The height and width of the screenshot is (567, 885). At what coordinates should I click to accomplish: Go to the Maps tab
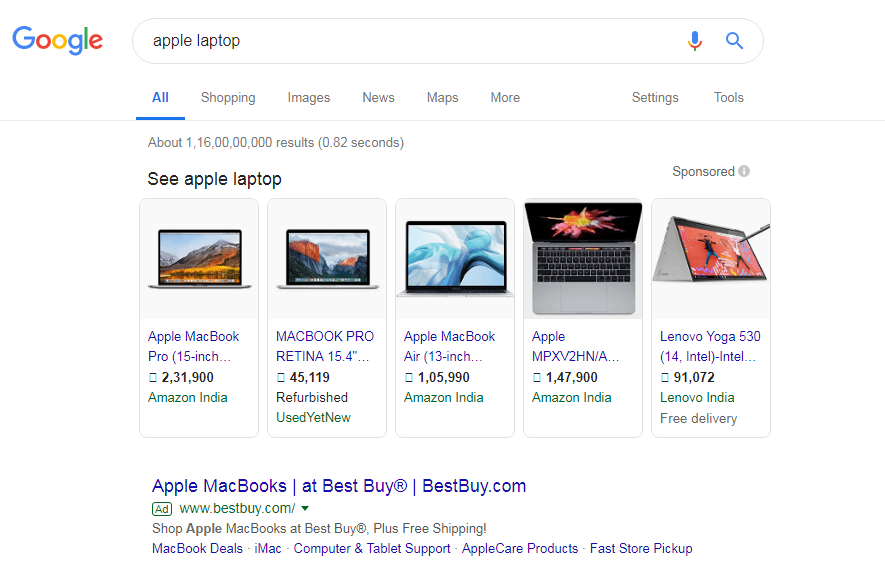[x=442, y=97]
